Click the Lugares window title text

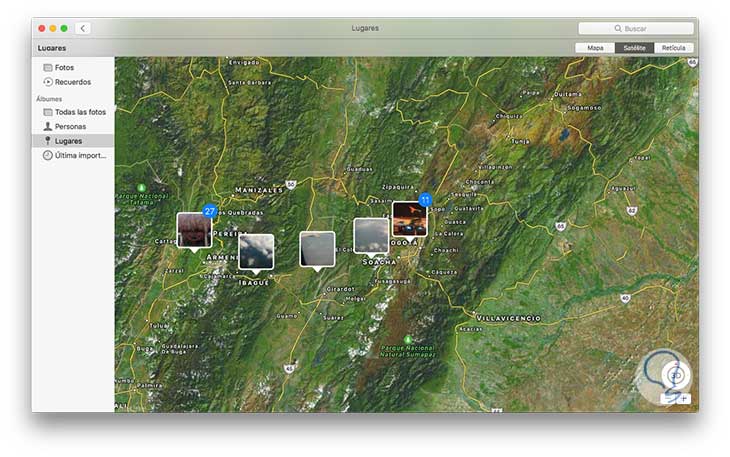(365, 28)
